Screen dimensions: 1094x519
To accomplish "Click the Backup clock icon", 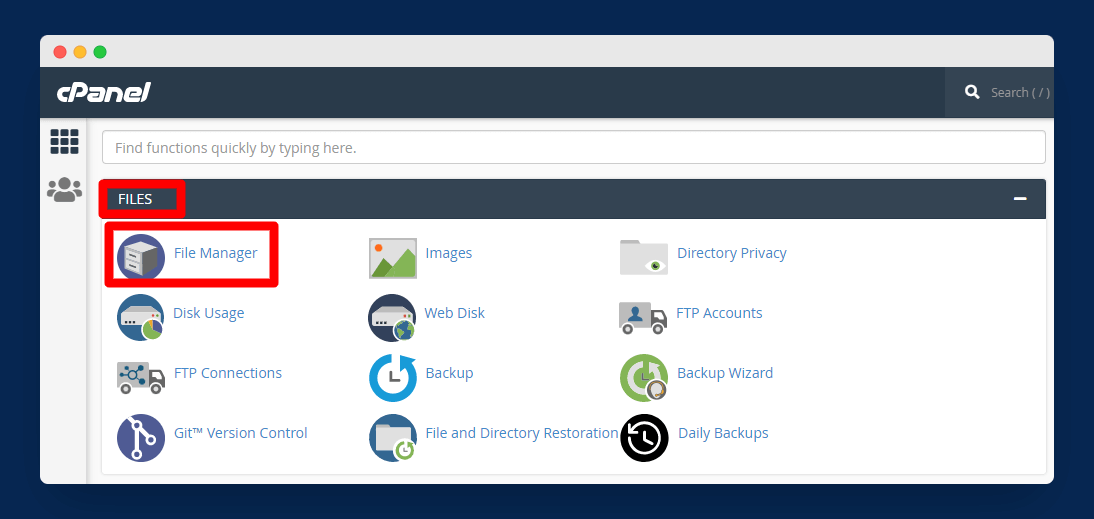I will (392, 377).
